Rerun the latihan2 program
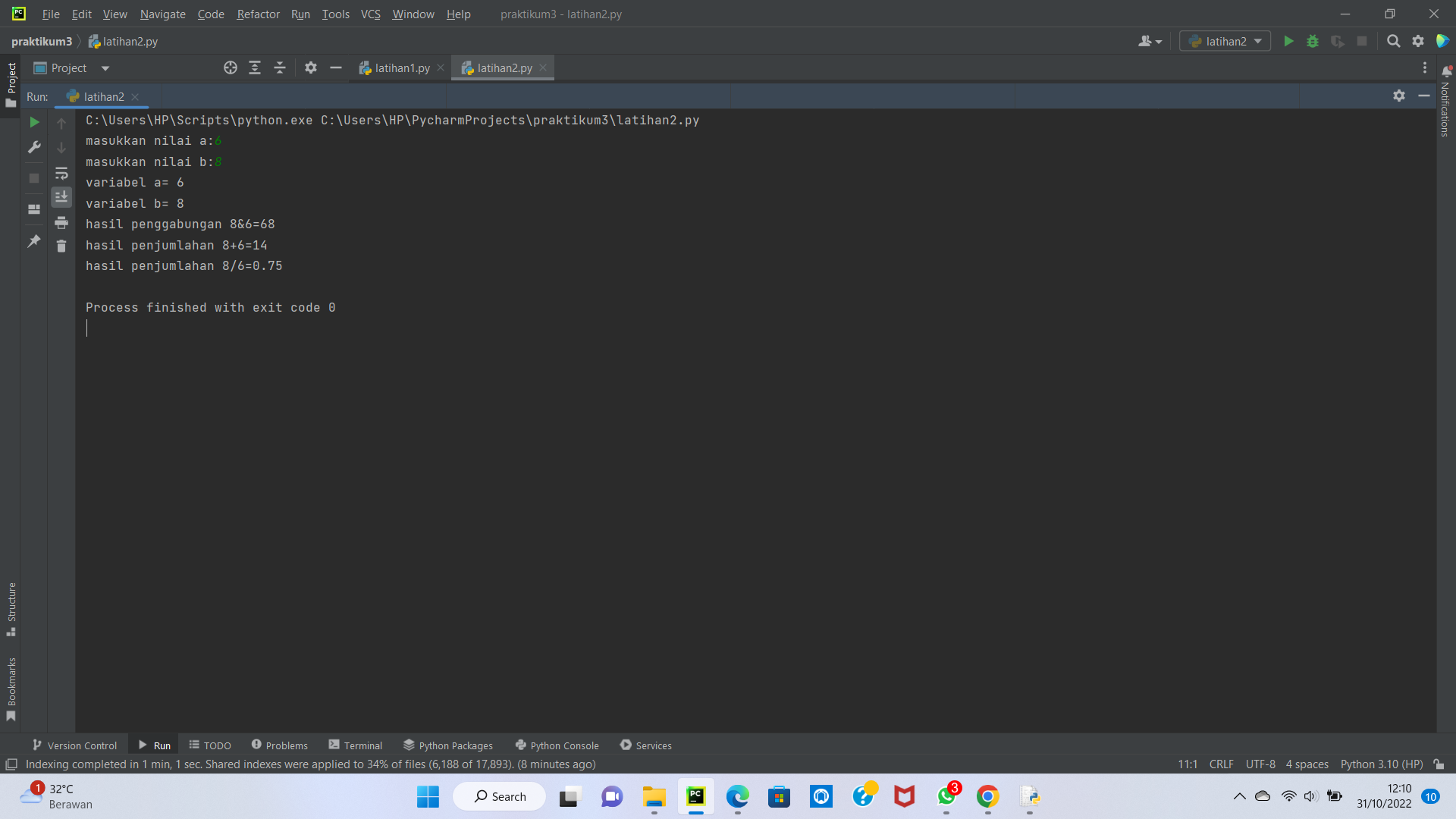 [x=33, y=122]
